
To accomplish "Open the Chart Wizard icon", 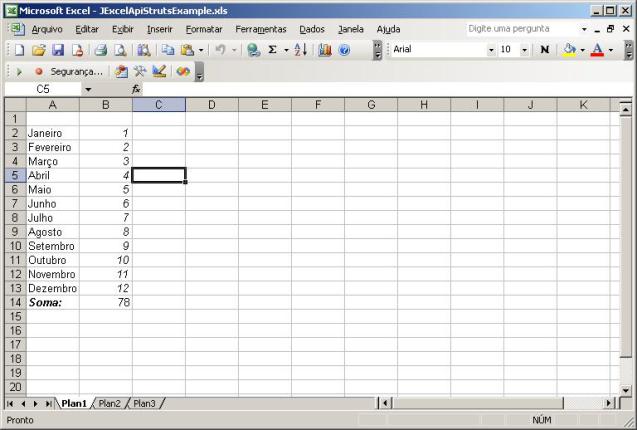I will 325,49.
